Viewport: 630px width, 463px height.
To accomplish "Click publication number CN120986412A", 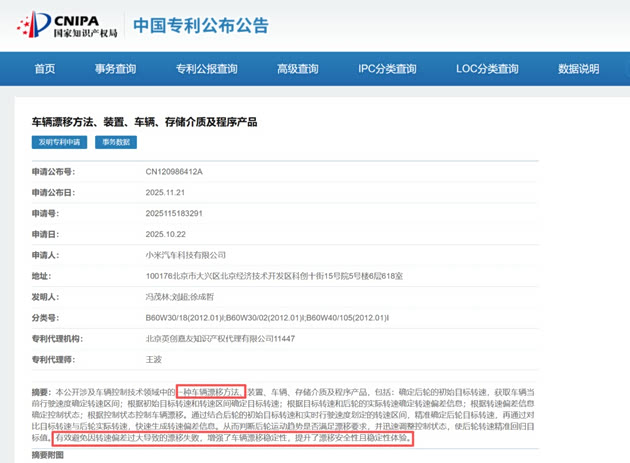I will [174, 171].
